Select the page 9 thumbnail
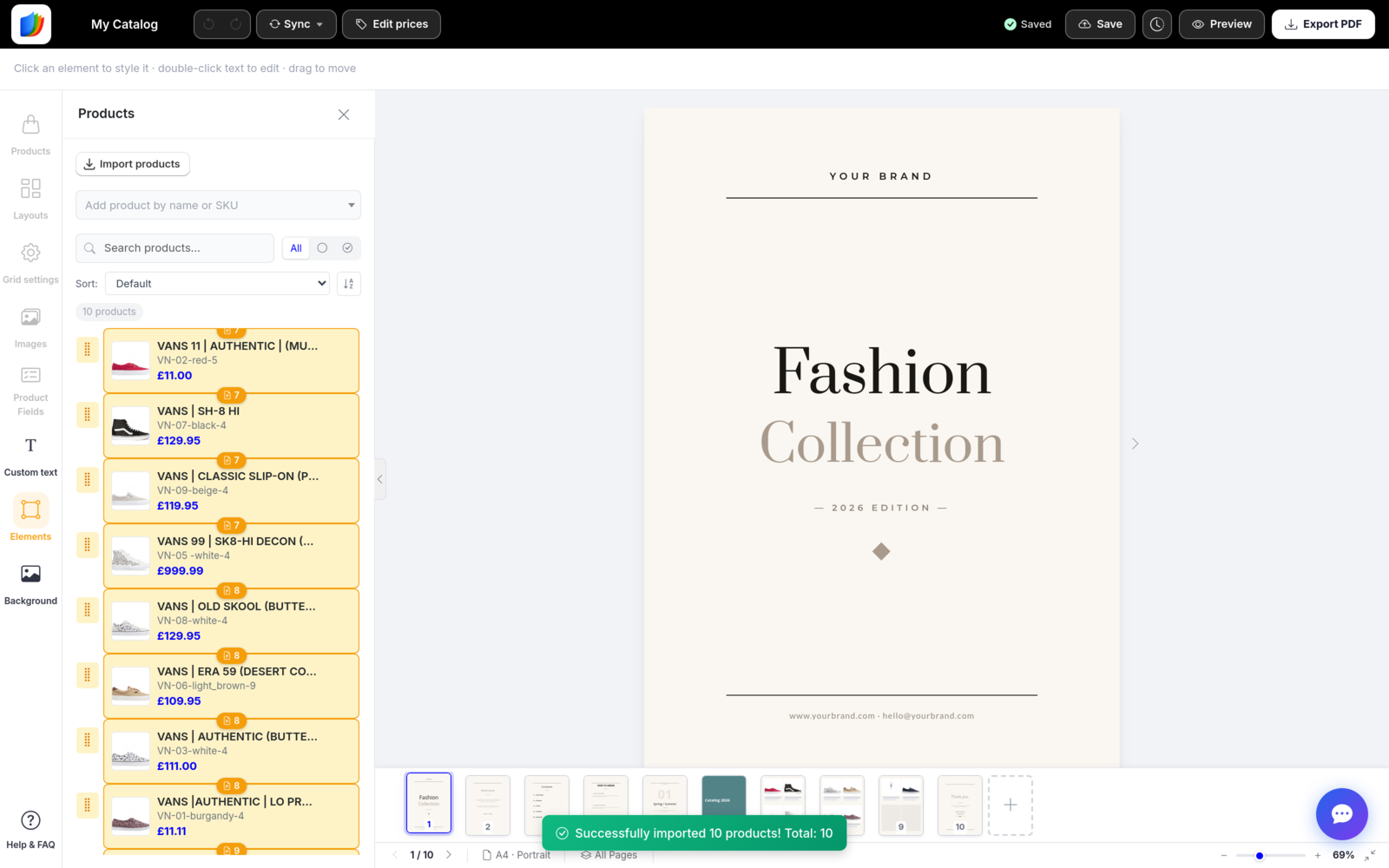 901,806
